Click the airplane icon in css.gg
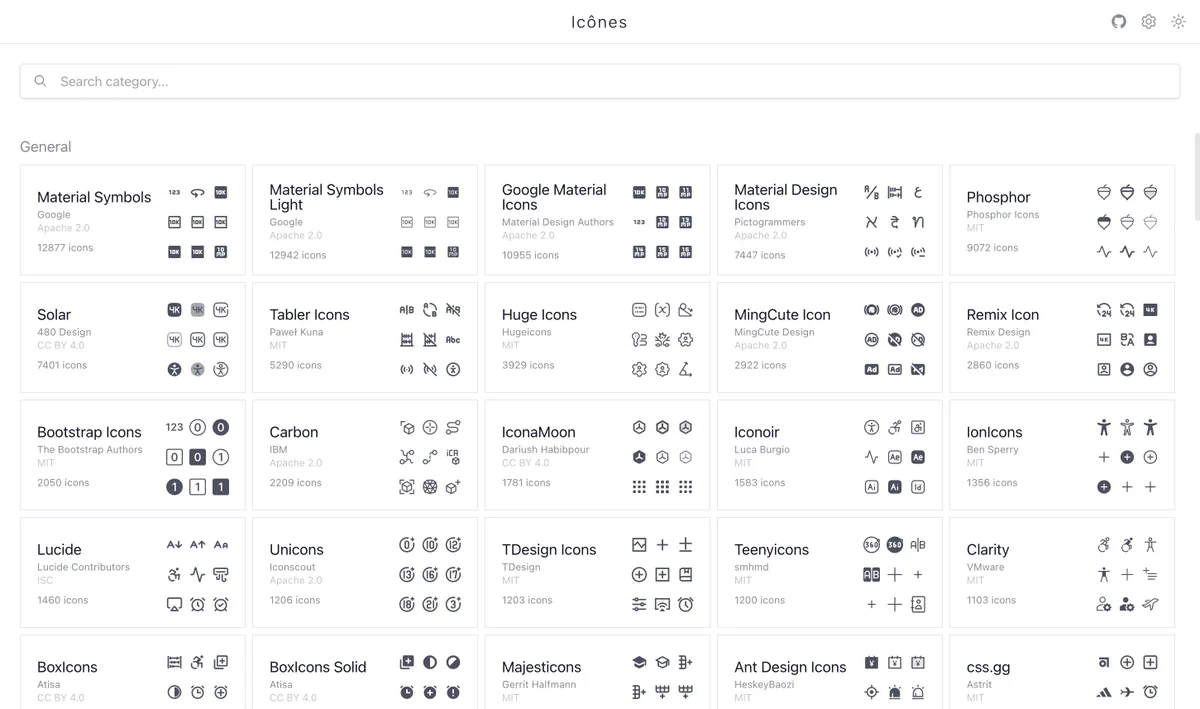1200x709 pixels. point(1127,692)
